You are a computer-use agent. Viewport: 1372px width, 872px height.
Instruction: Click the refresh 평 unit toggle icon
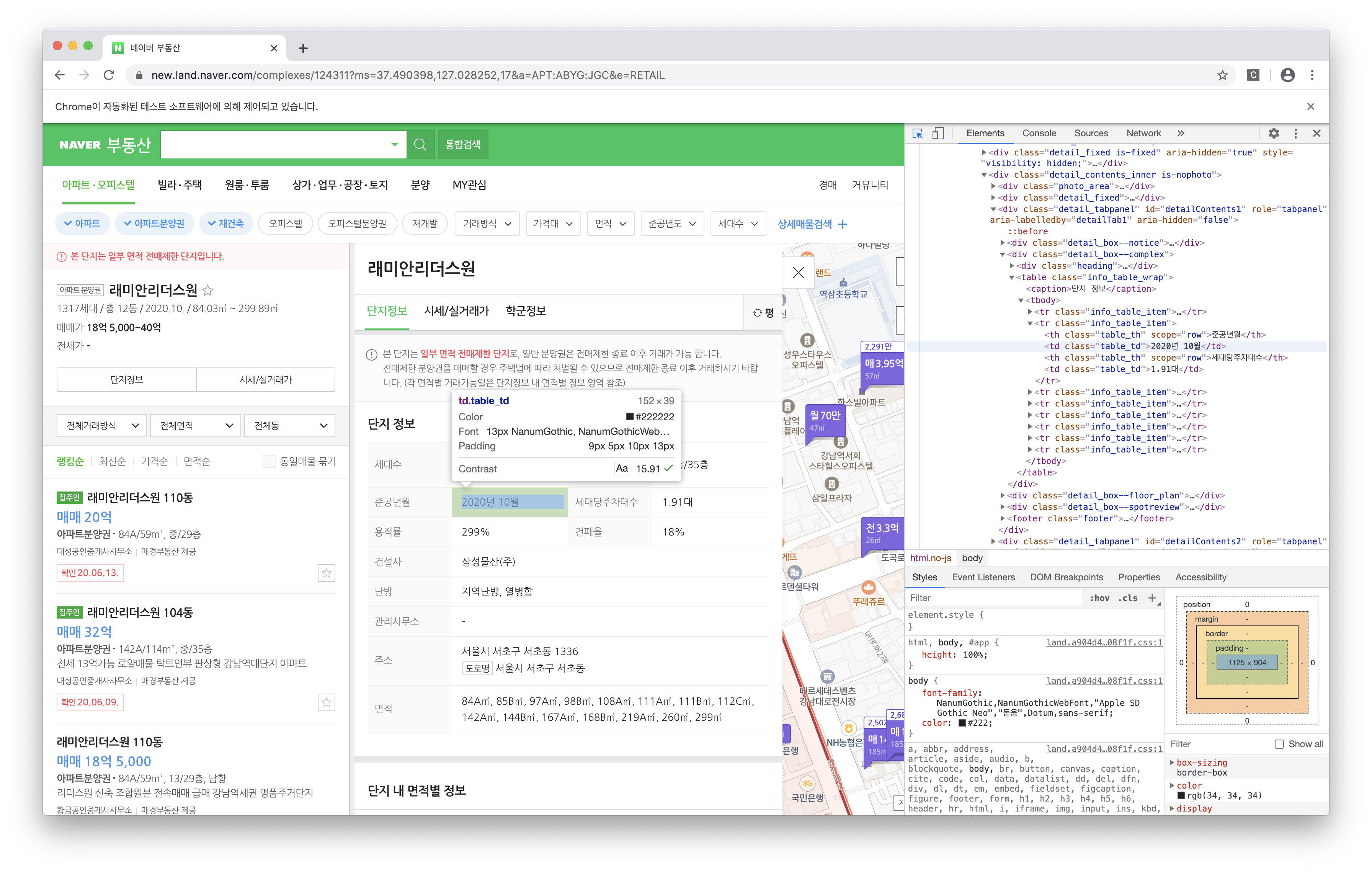[x=763, y=313]
